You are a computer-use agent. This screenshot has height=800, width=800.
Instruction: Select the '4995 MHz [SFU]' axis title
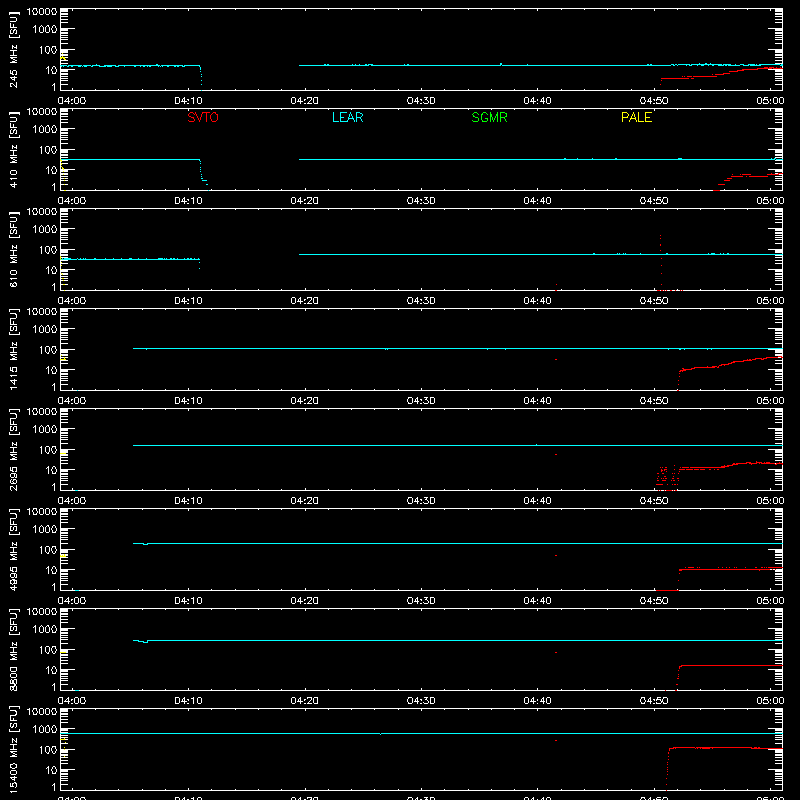point(13,549)
